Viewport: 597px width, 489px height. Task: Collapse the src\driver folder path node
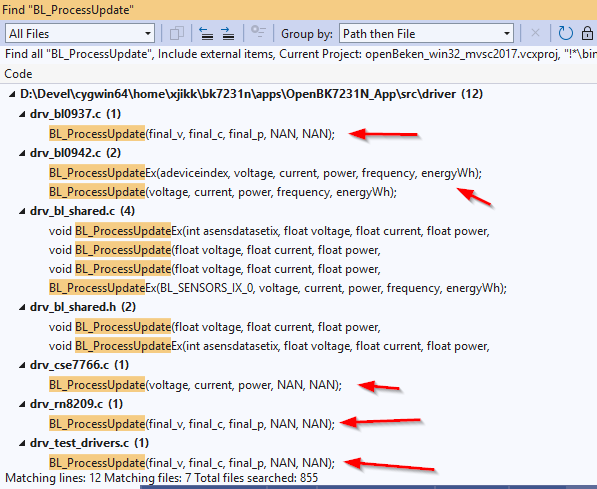pos(13,94)
